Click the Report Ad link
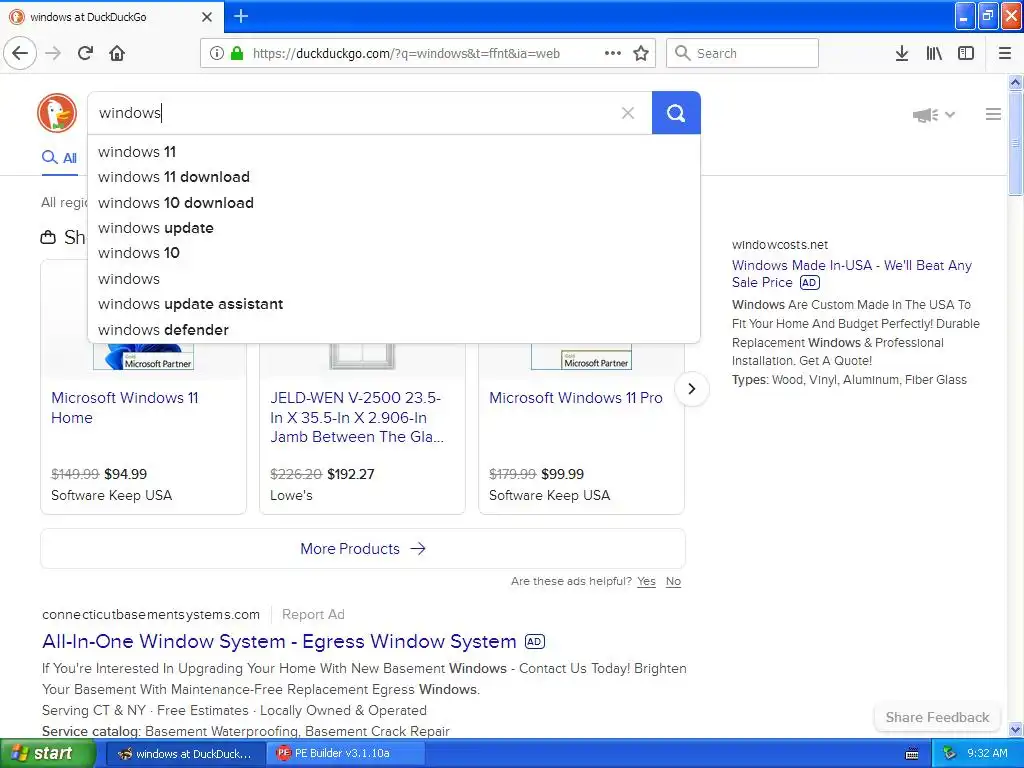 coord(313,615)
